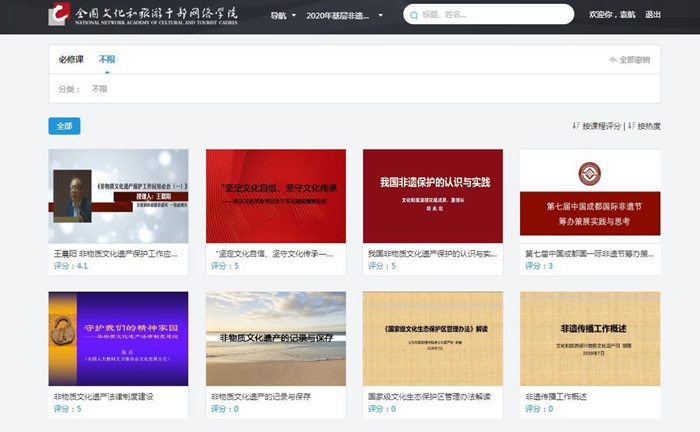This screenshot has width=700, height=432.
Task: Open the 坚定文化自信 course thumbnail
Action: [x=275, y=194]
